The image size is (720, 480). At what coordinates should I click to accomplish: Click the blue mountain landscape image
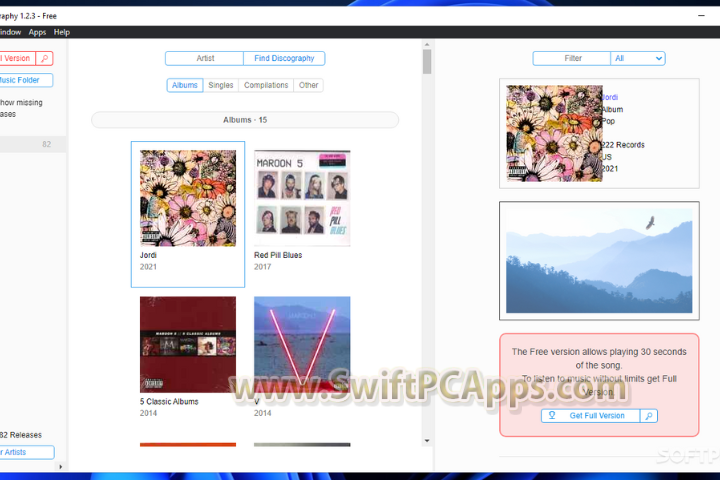tap(599, 261)
